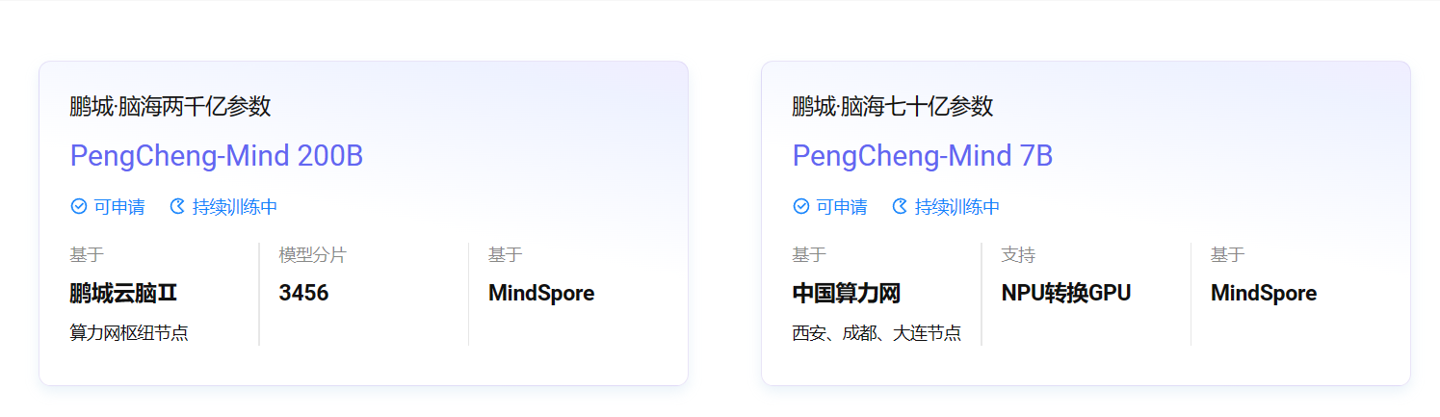Click the 鹏城·脑海七十亿参数 subtitle

coord(892,106)
